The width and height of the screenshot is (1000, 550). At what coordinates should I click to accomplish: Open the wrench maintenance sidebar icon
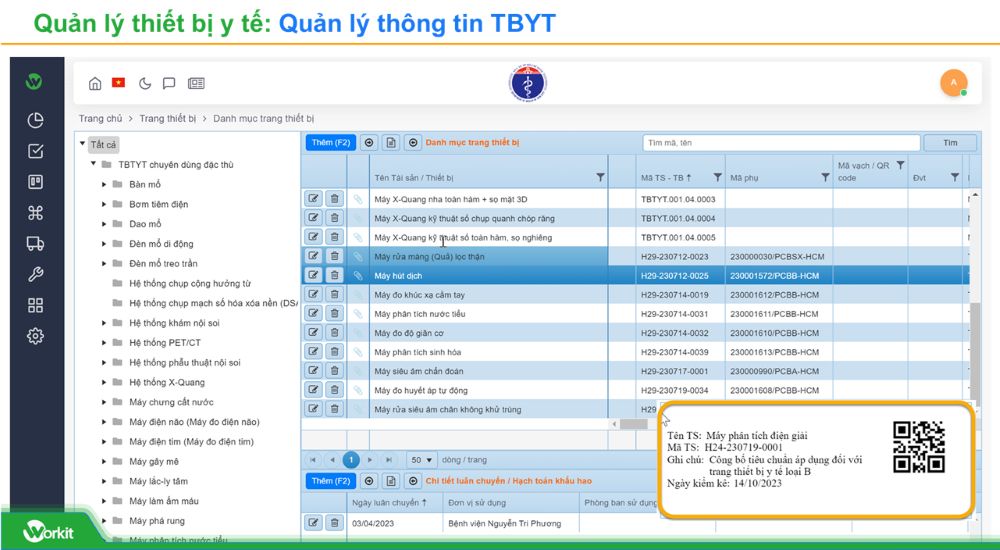(x=36, y=274)
